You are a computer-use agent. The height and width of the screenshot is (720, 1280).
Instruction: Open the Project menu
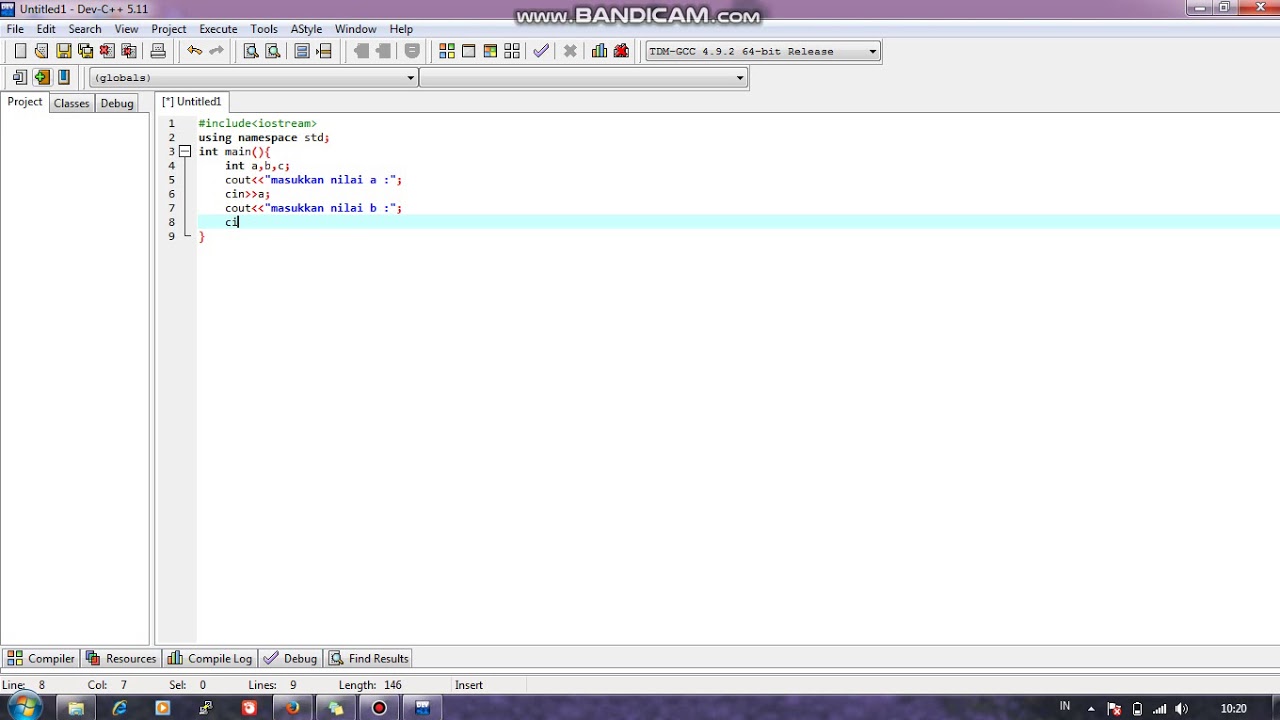click(169, 29)
